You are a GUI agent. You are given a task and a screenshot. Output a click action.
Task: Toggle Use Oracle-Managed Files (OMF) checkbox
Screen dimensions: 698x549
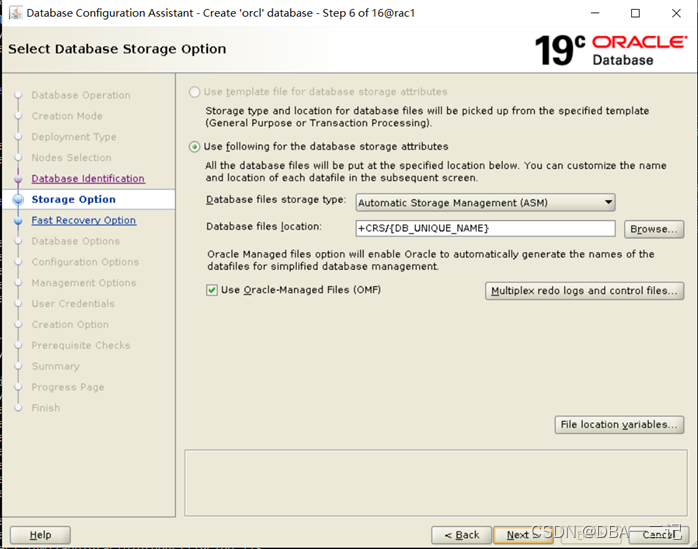pos(212,290)
